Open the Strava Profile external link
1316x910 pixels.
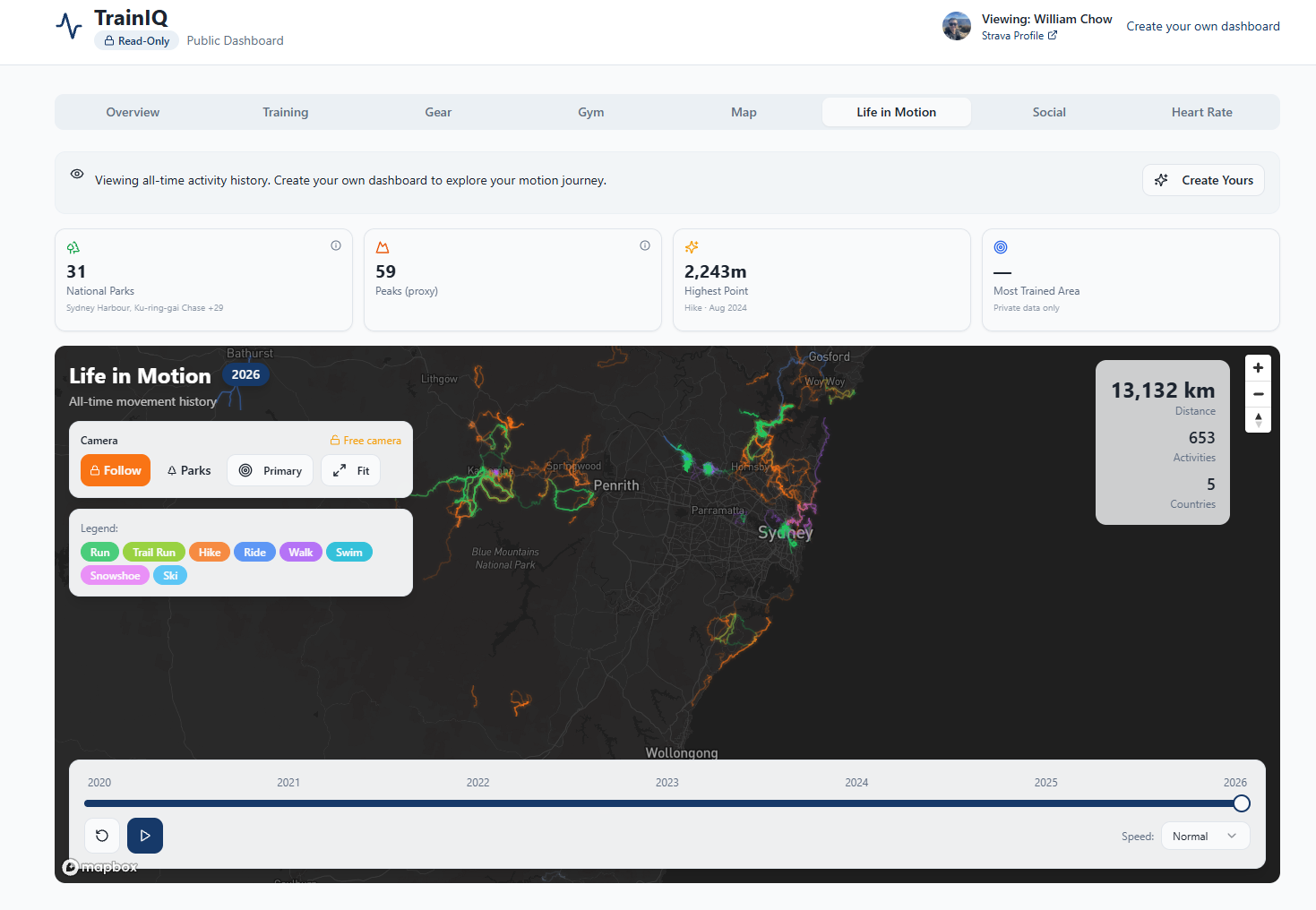(x=1019, y=36)
